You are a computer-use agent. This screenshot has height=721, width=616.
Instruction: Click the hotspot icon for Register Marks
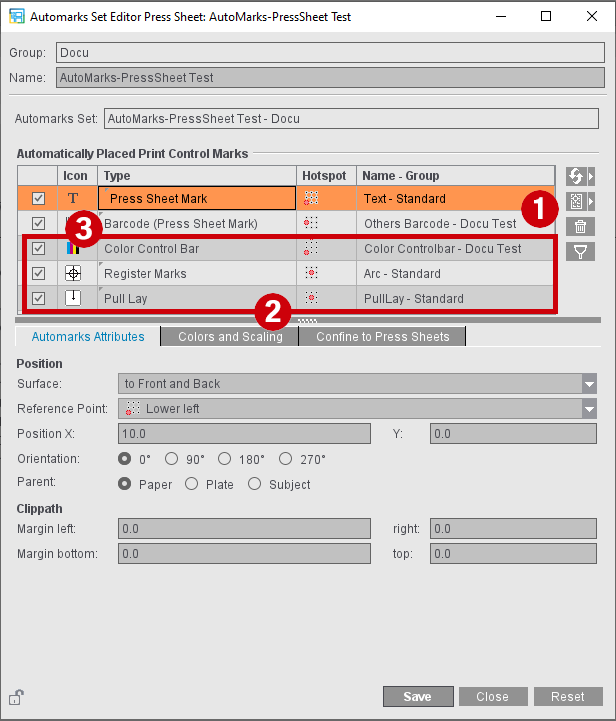pyautogui.click(x=311, y=273)
